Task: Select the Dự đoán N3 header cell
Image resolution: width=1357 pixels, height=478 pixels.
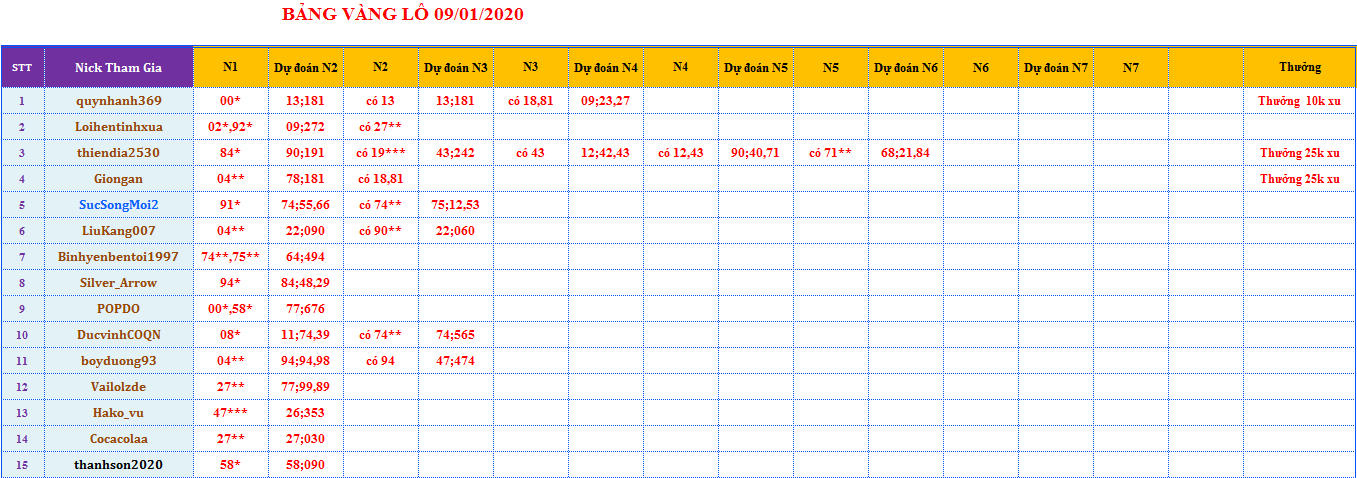Action: pyautogui.click(x=456, y=67)
